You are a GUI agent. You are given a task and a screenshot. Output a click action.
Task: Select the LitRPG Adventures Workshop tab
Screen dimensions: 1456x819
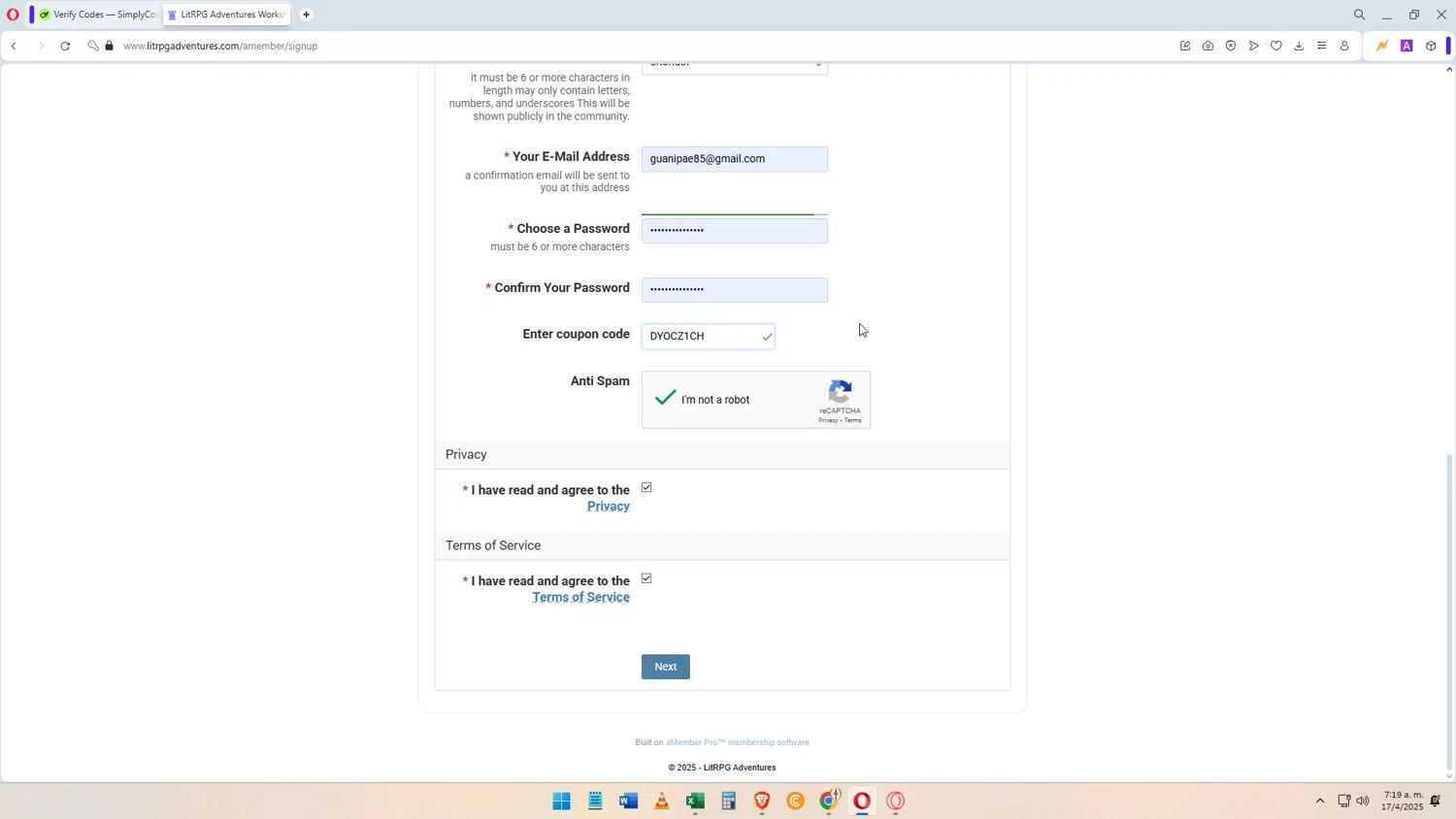pos(225,15)
